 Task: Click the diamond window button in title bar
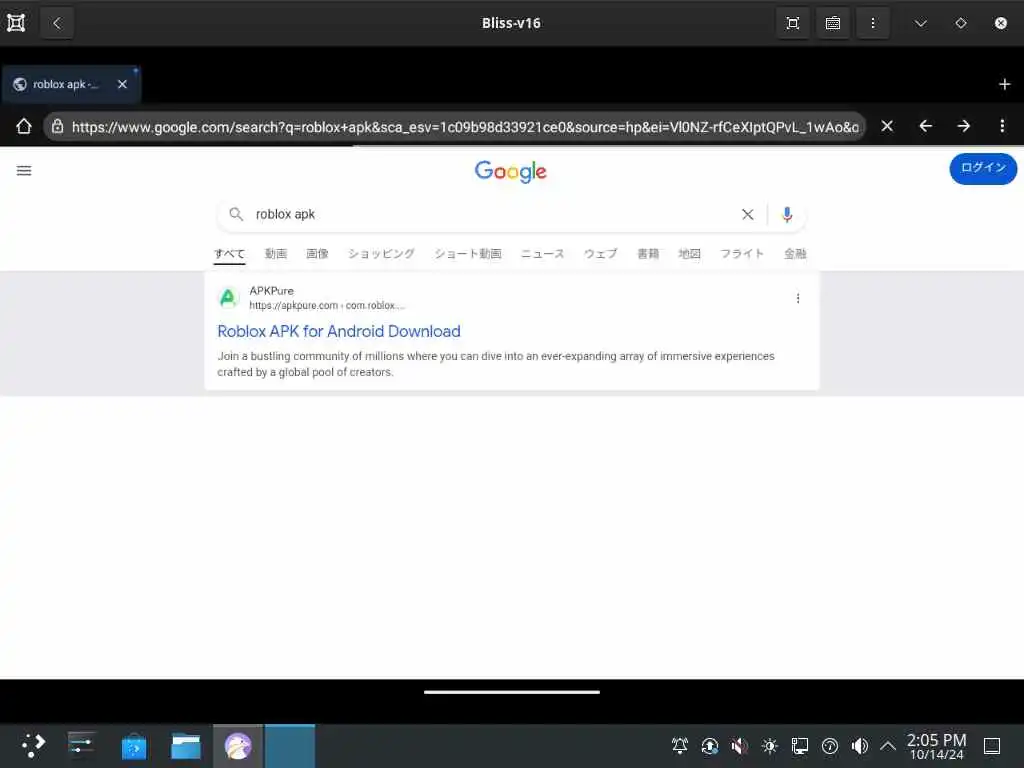click(961, 23)
